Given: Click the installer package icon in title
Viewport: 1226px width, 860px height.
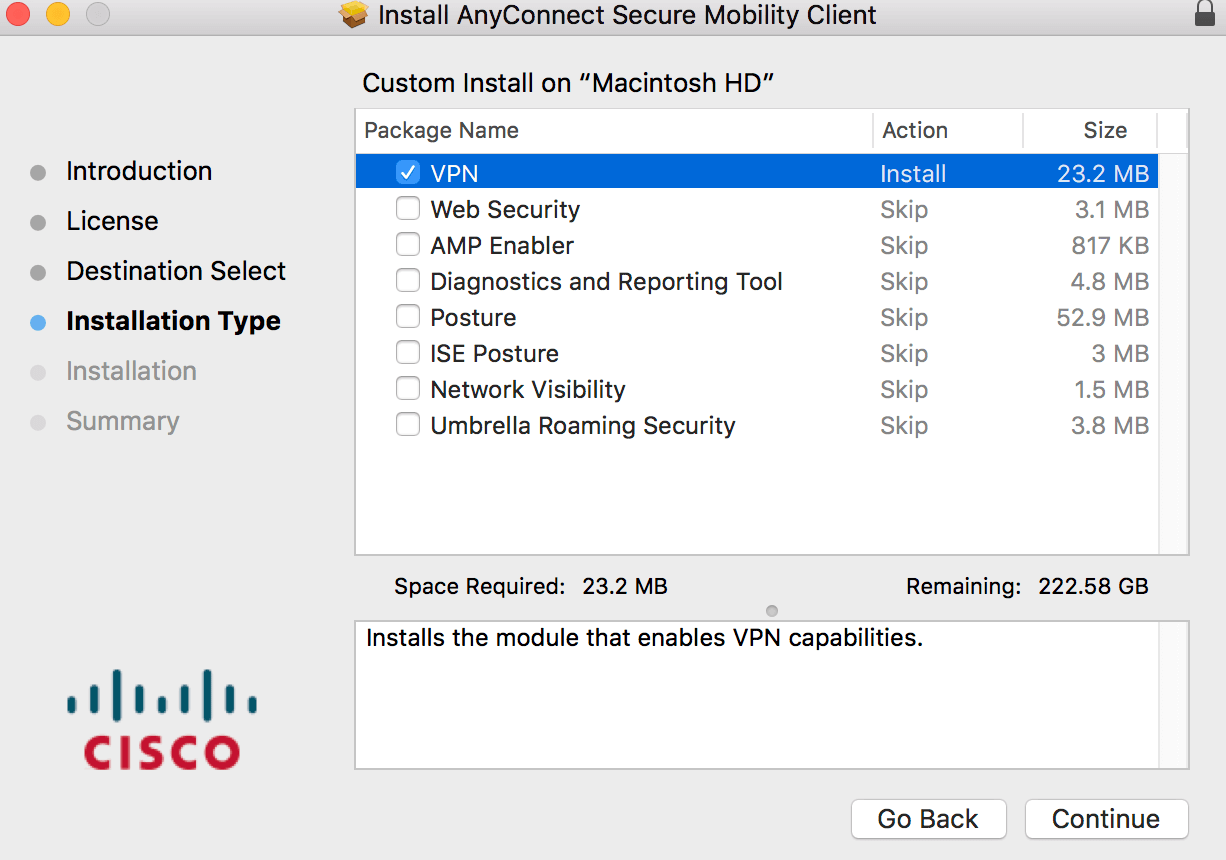Looking at the screenshot, I should (354, 15).
